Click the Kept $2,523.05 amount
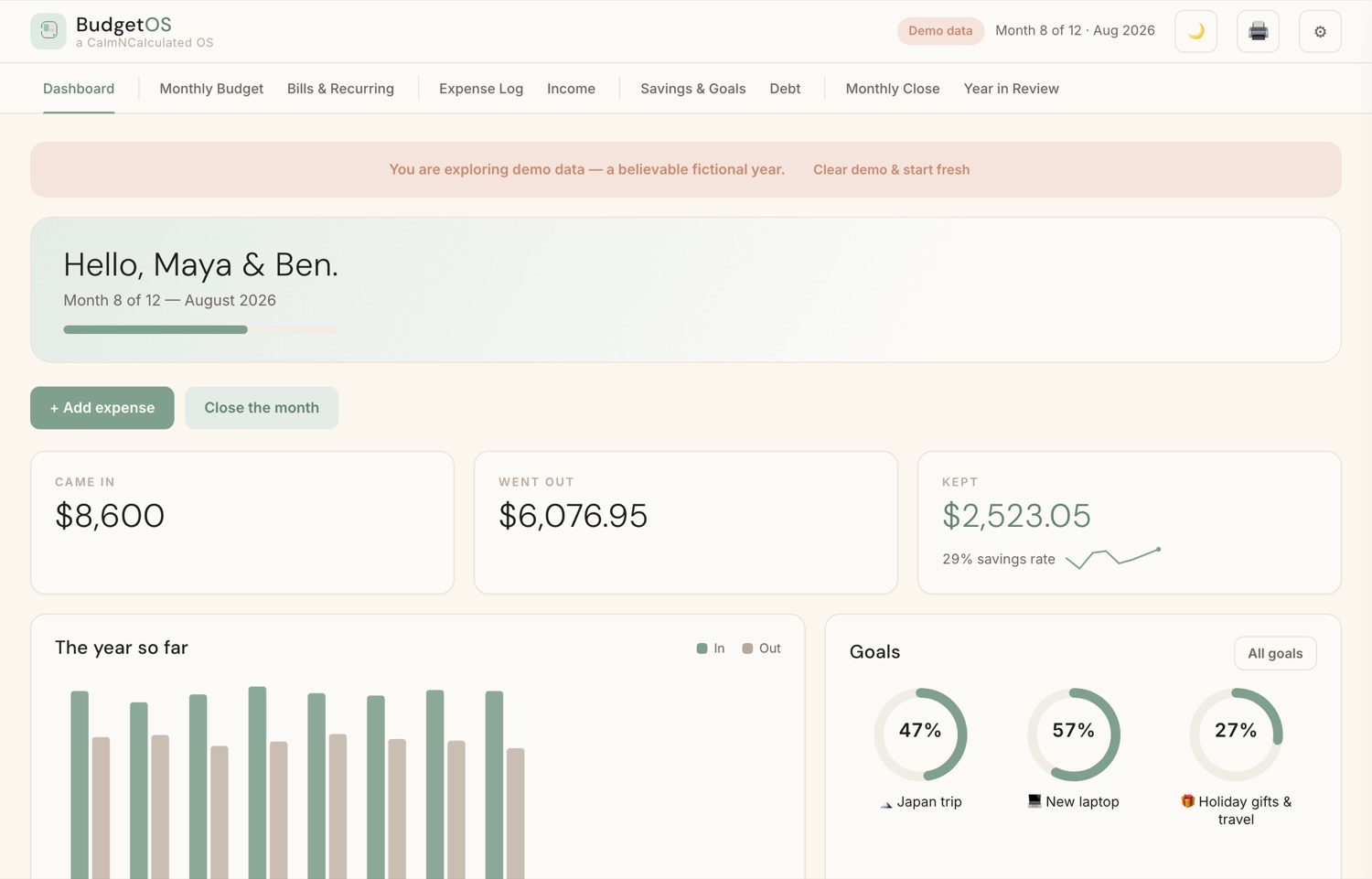 [1016, 516]
